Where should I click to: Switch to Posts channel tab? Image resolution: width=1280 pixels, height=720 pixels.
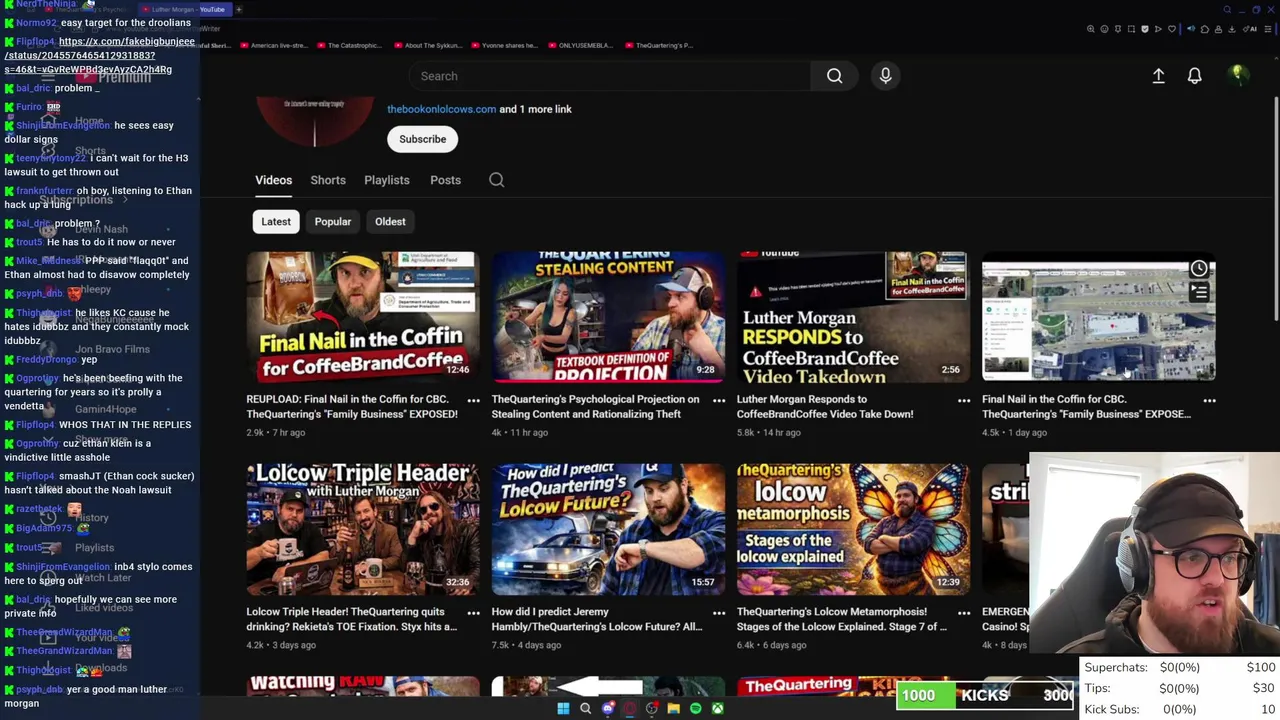pos(445,180)
